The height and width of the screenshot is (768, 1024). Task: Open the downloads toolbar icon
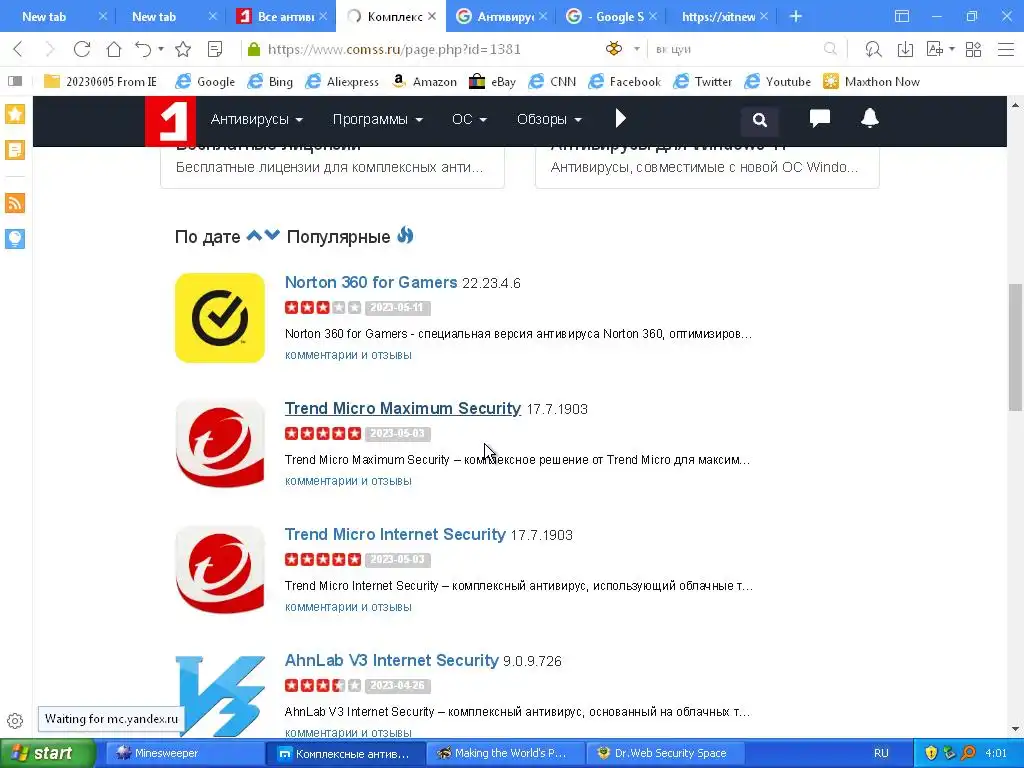coord(905,49)
